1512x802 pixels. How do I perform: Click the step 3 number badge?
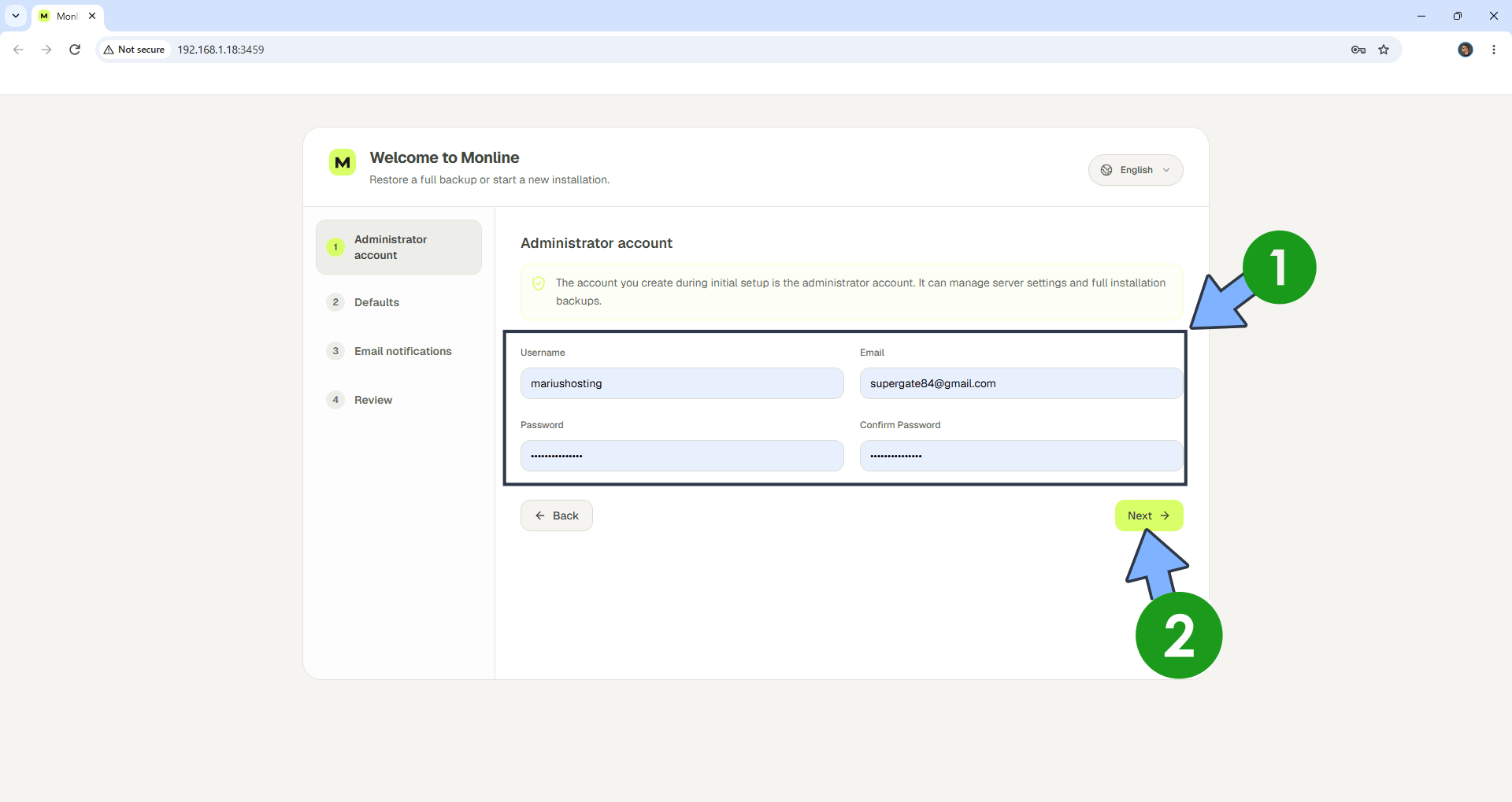coord(335,351)
